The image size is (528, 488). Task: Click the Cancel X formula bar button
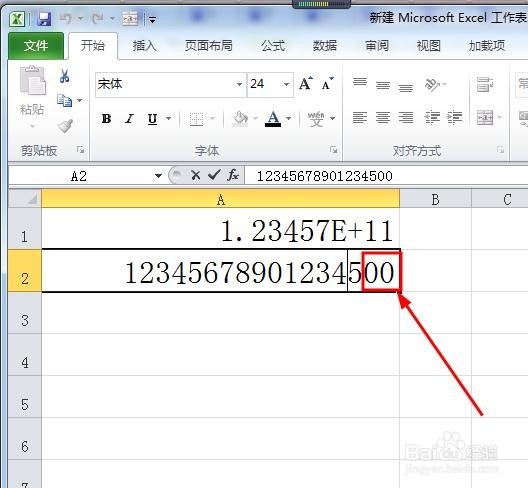click(196, 175)
